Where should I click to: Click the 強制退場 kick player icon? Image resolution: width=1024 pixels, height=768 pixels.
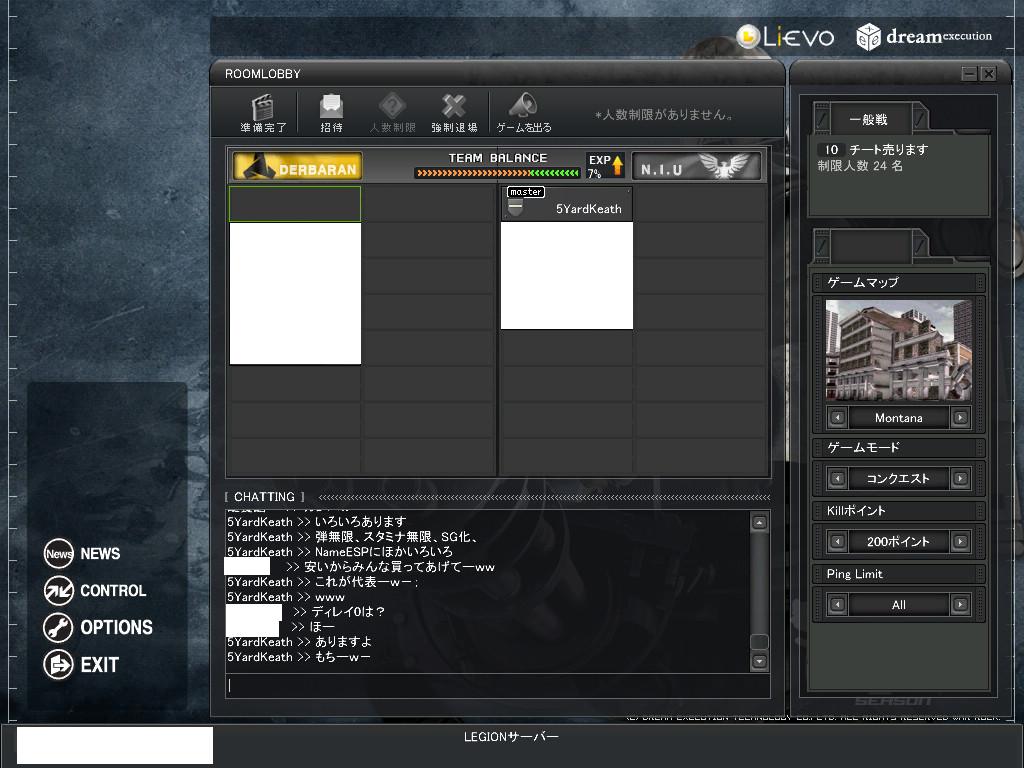[x=454, y=108]
